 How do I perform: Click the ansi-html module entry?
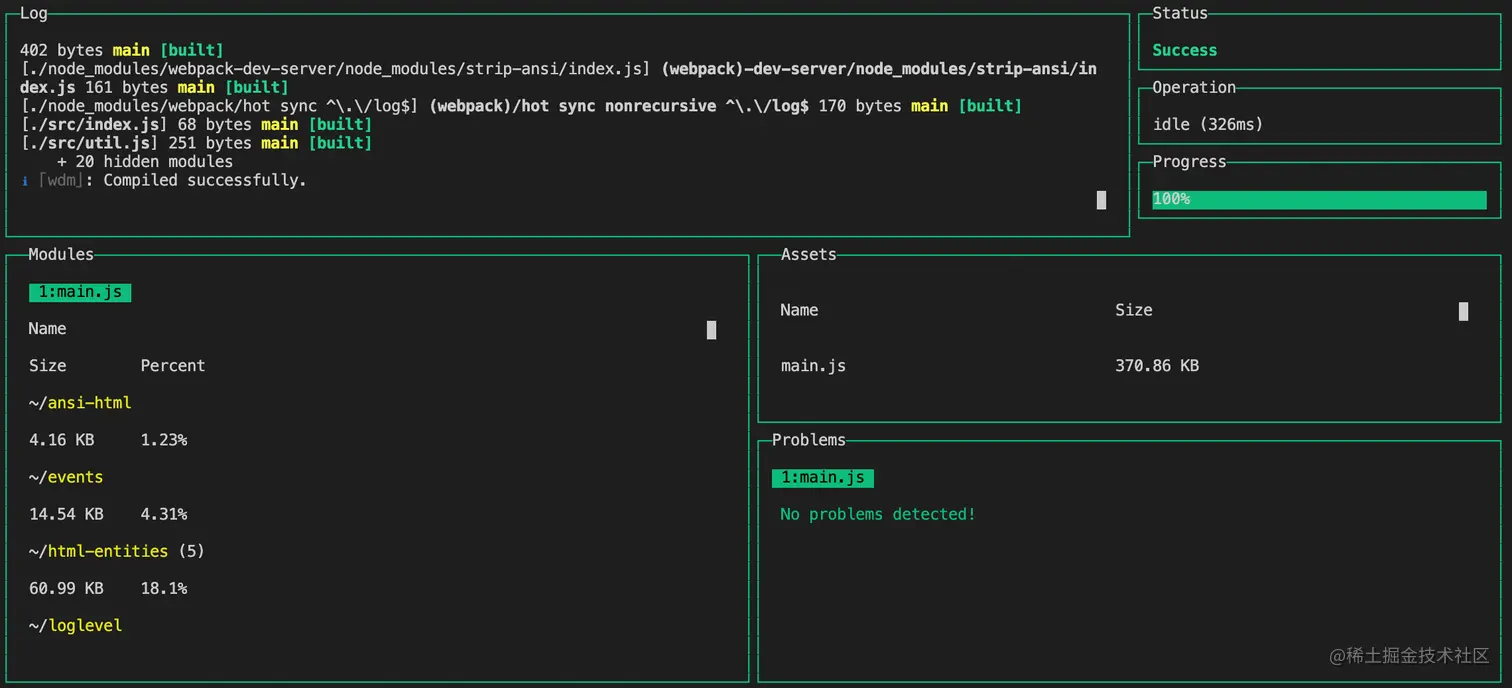pyautogui.click(x=80, y=402)
